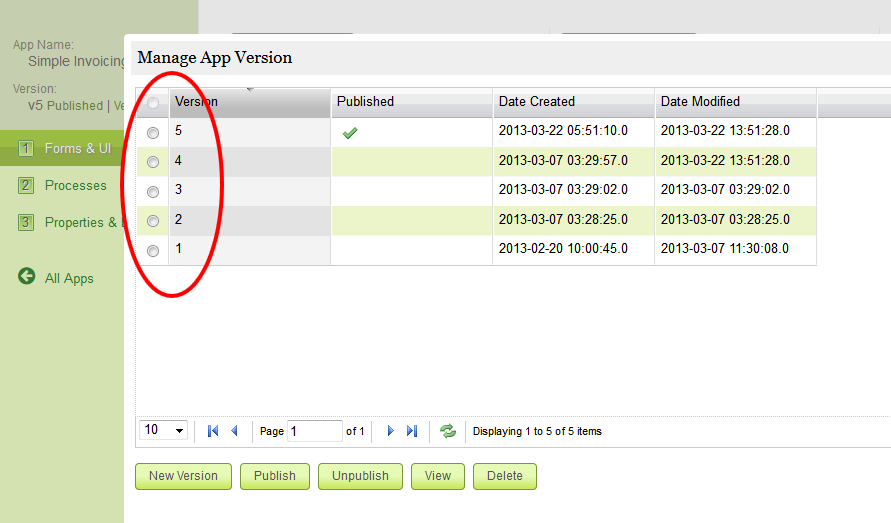Image resolution: width=891 pixels, height=523 pixels.
Task: Select the radio button for version 5
Action: [x=153, y=132]
